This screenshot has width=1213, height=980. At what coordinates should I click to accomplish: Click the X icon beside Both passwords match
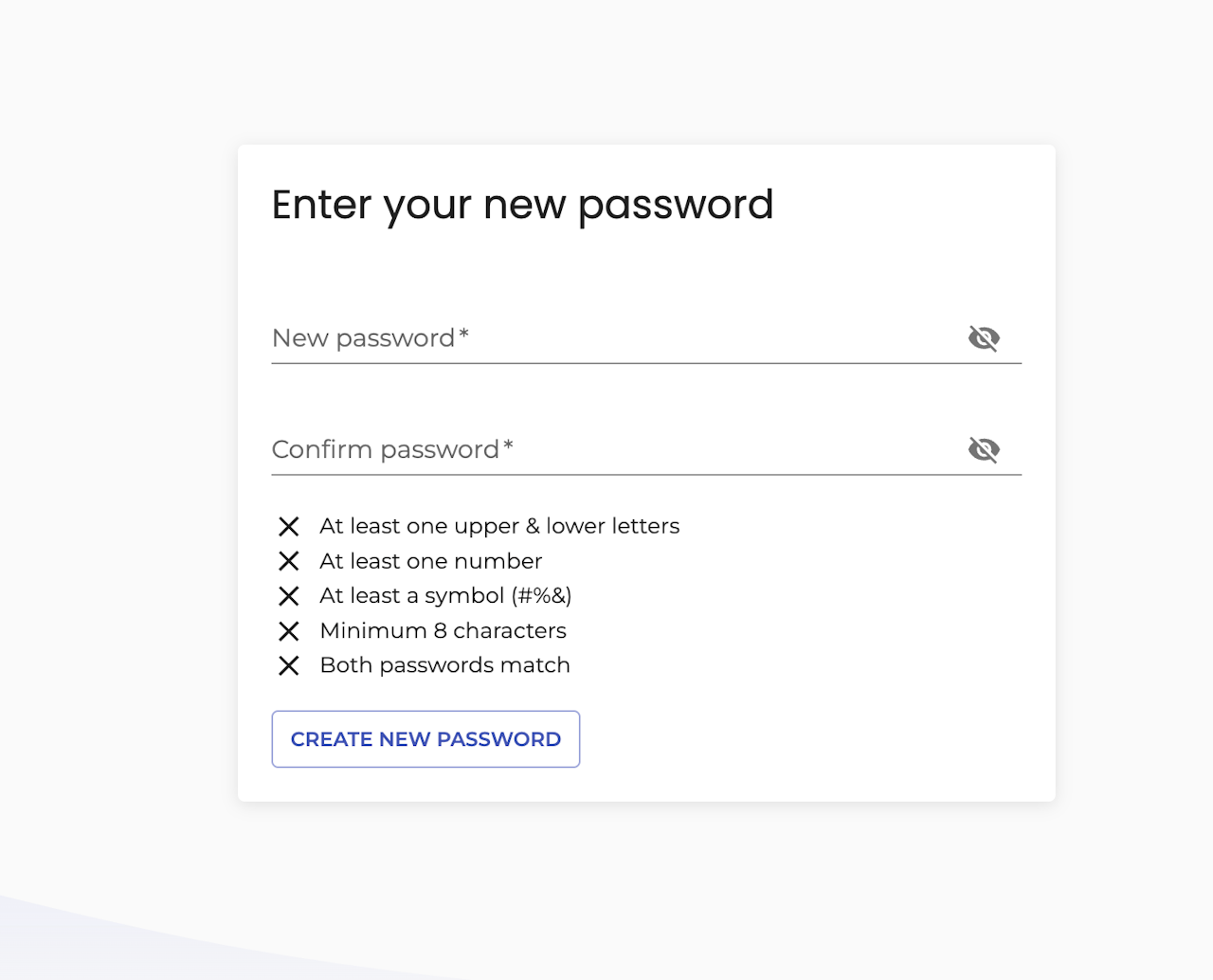click(289, 665)
